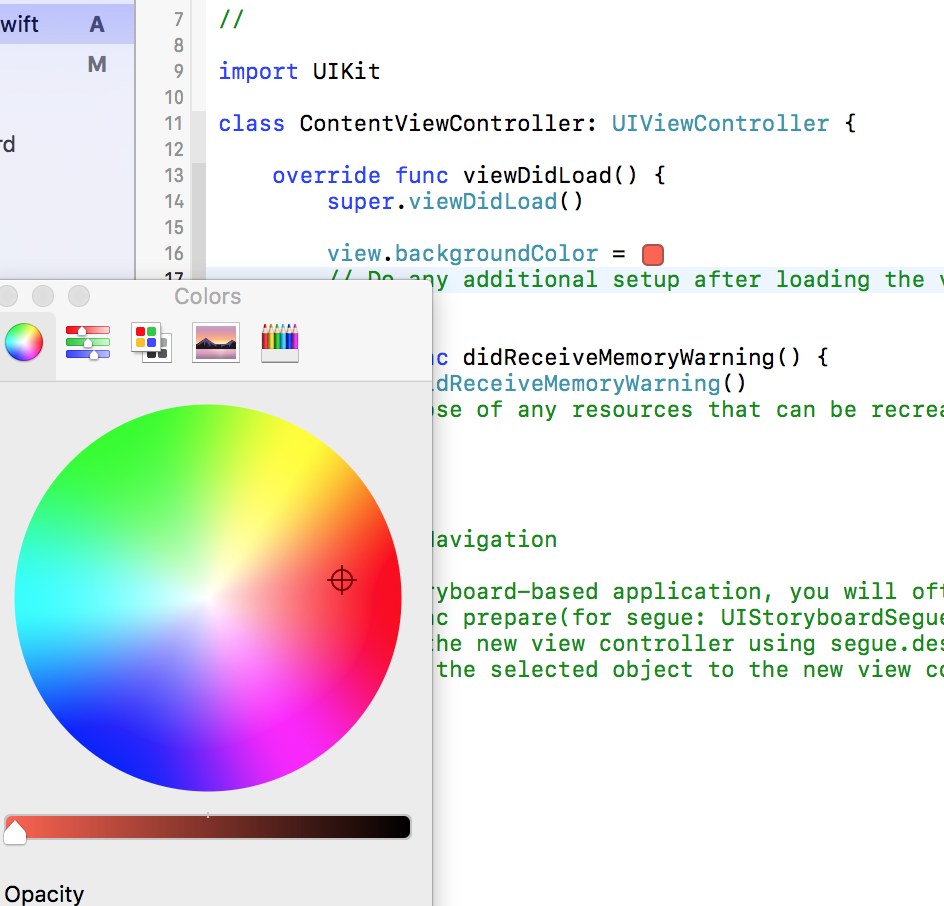Viewport: 944px width, 906px height.
Task: Click 'UIKit' in the import line
Action: pyautogui.click(x=346, y=72)
